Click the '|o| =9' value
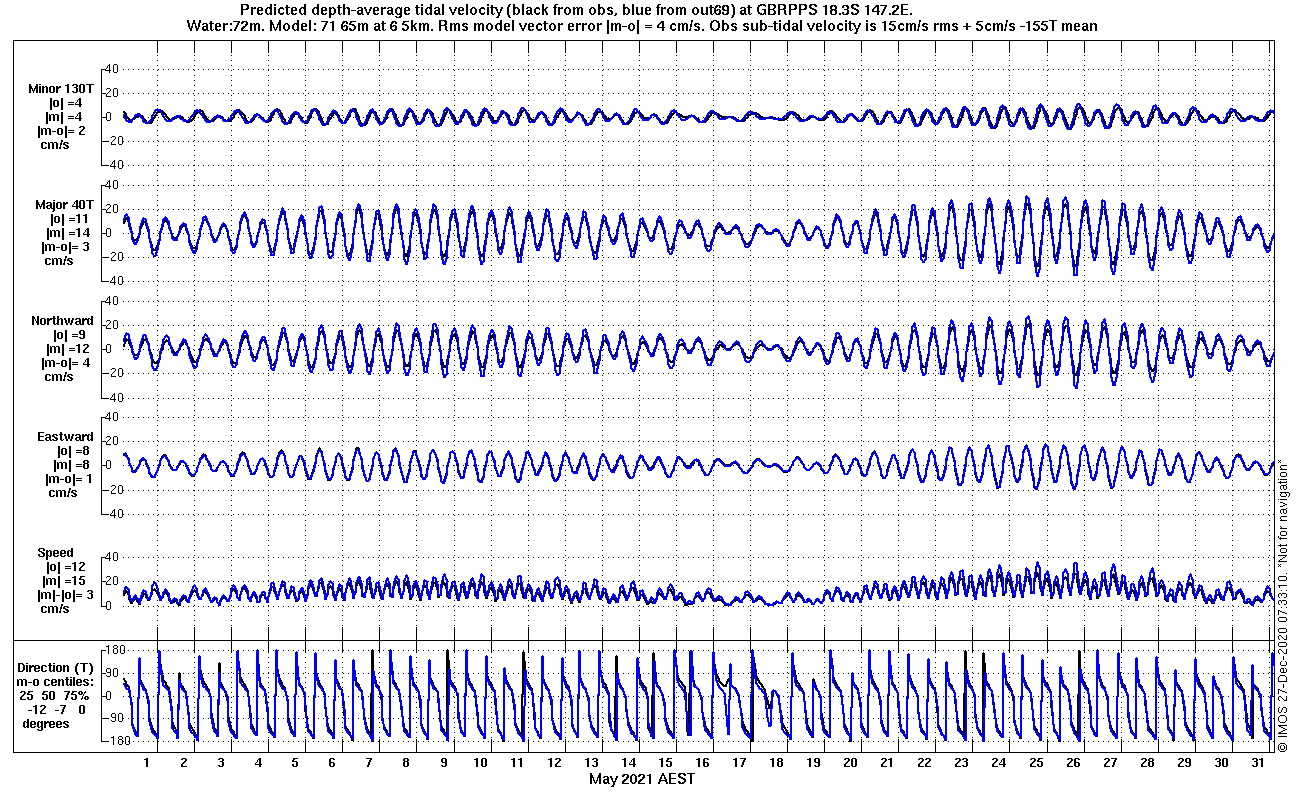The width and height of the screenshot is (1300, 800). [x=69, y=335]
